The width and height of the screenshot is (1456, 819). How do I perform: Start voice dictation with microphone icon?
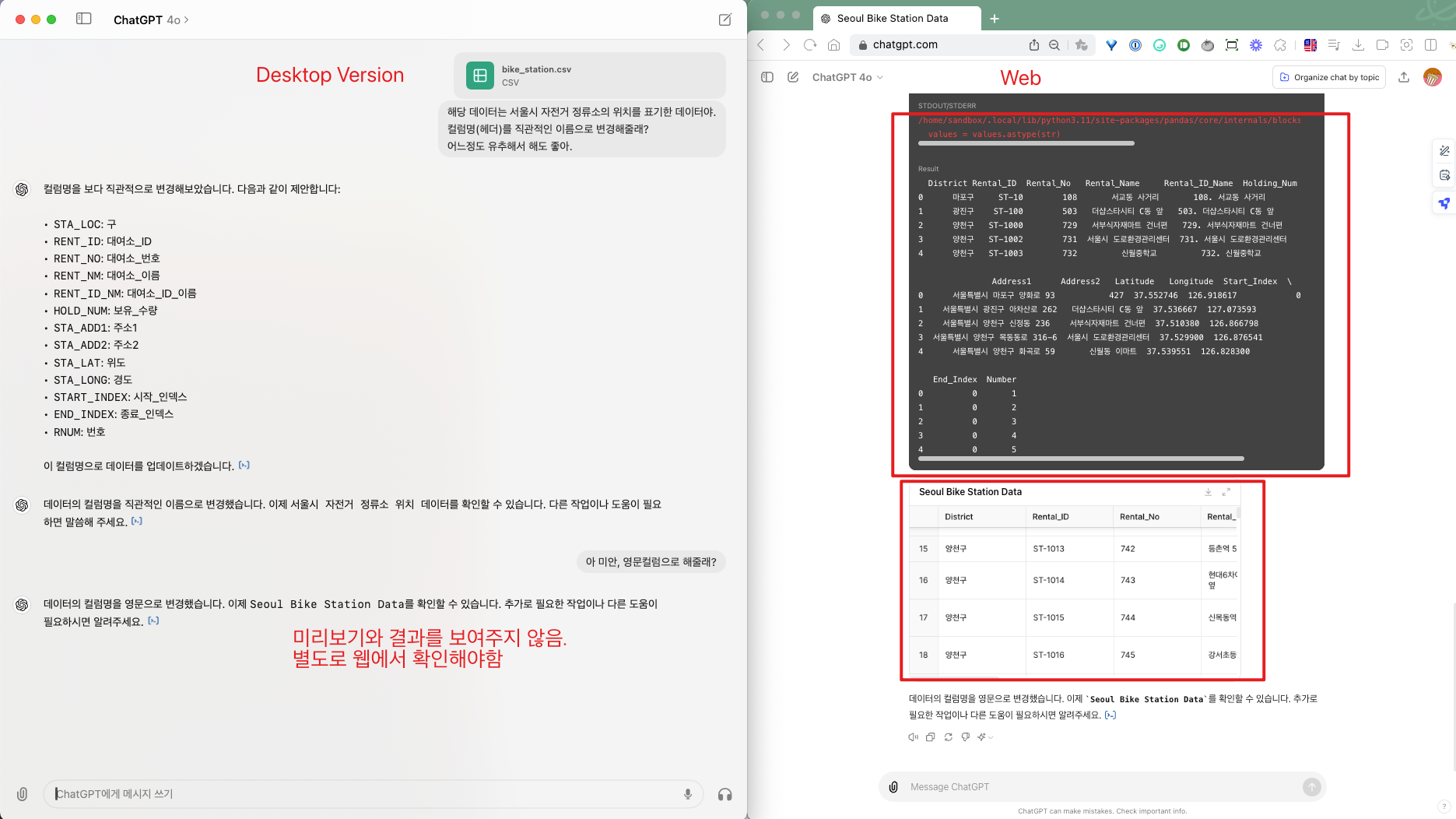(x=688, y=794)
